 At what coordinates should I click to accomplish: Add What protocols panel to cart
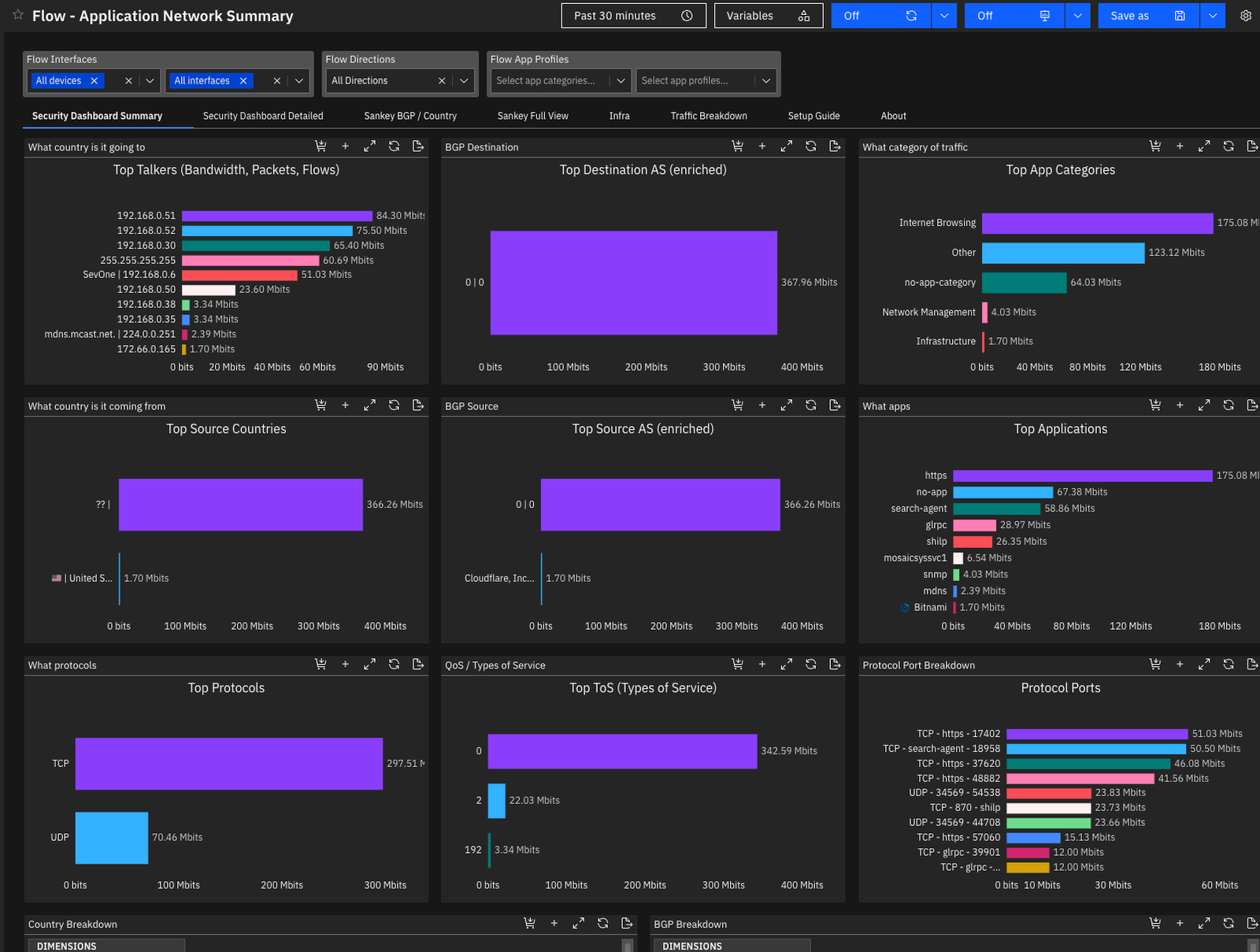coord(321,665)
